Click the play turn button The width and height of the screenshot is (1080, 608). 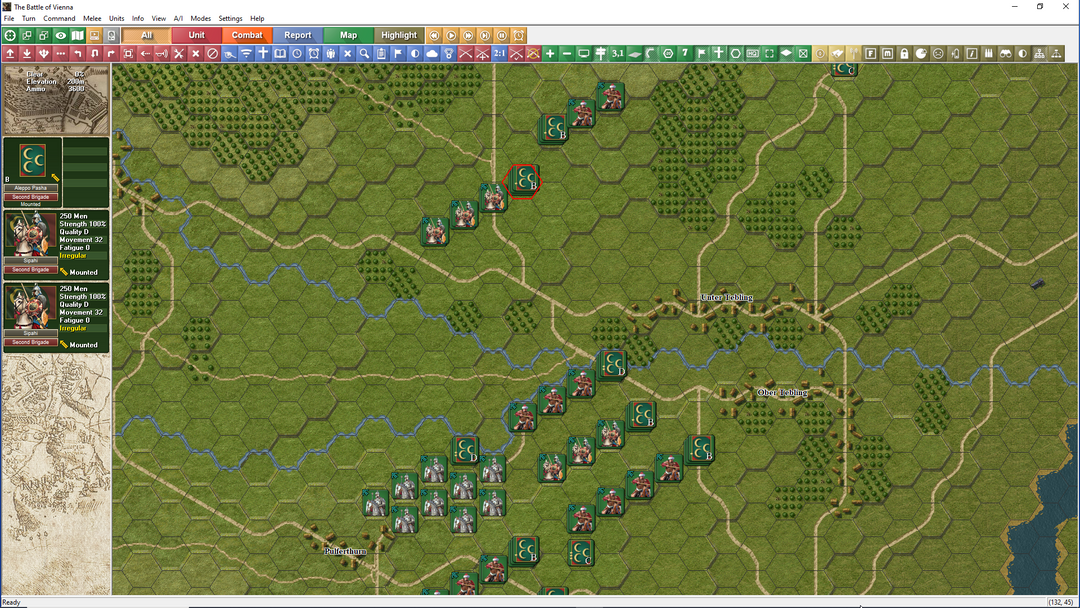pyautogui.click(x=451, y=35)
